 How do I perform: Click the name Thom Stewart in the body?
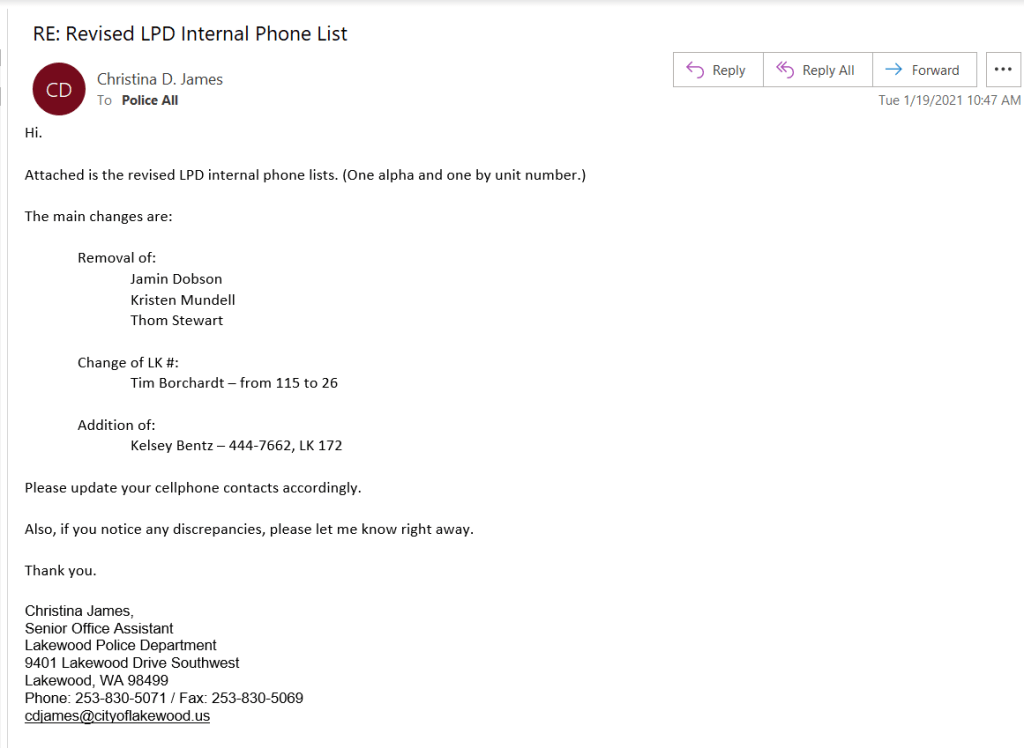[x=177, y=321]
